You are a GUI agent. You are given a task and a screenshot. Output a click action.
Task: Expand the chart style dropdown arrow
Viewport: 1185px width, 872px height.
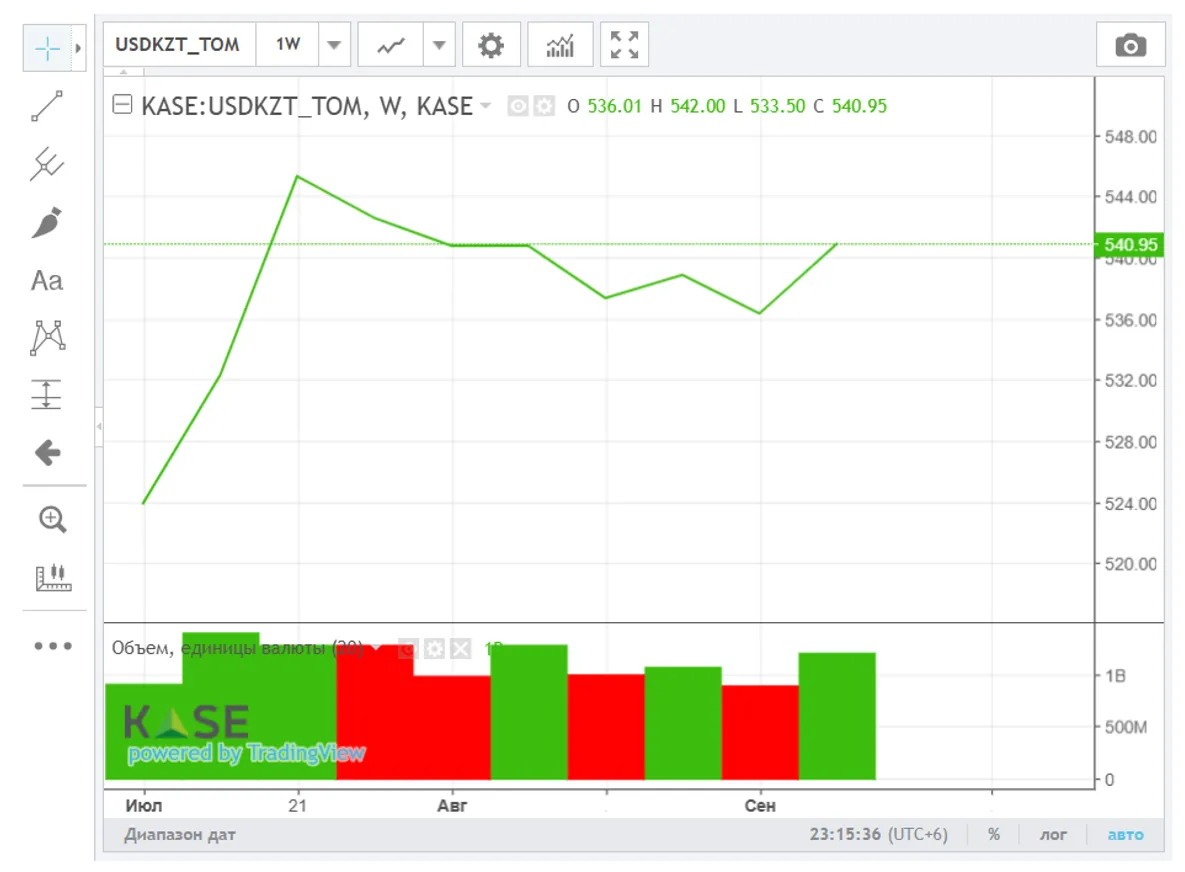pos(438,46)
